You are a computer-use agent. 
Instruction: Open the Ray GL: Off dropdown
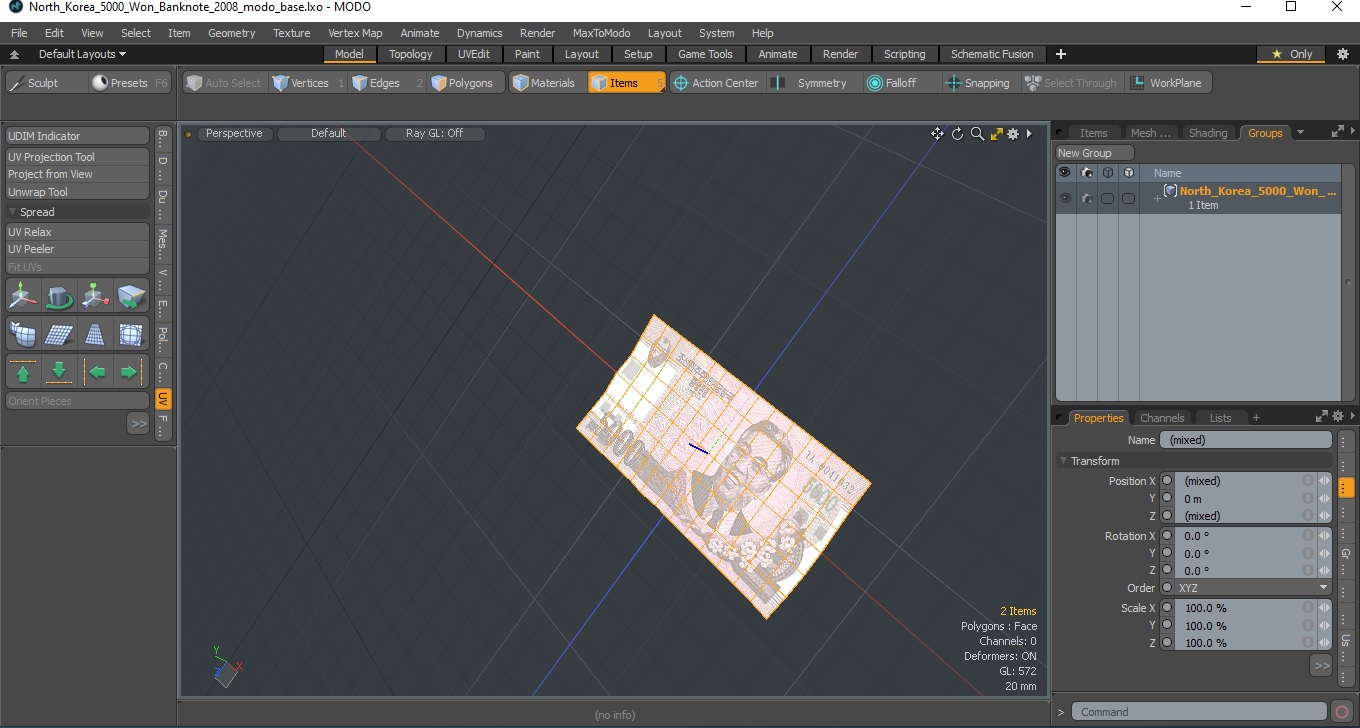pos(434,133)
